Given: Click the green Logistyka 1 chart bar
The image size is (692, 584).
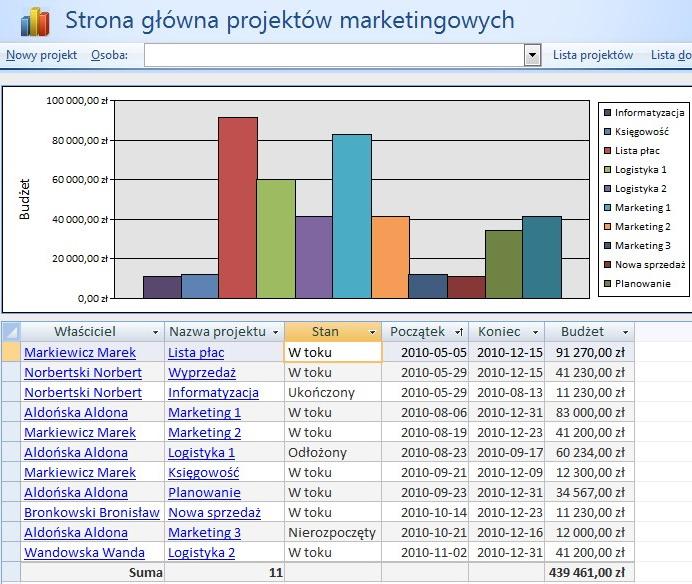Looking at the screenshot, I should click(x=276, y=239).
